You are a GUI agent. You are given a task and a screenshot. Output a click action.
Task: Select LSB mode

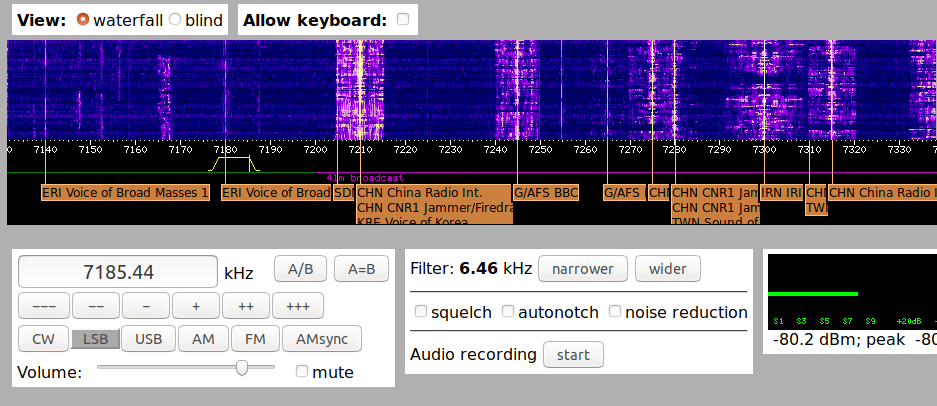(x=96, y=339)
